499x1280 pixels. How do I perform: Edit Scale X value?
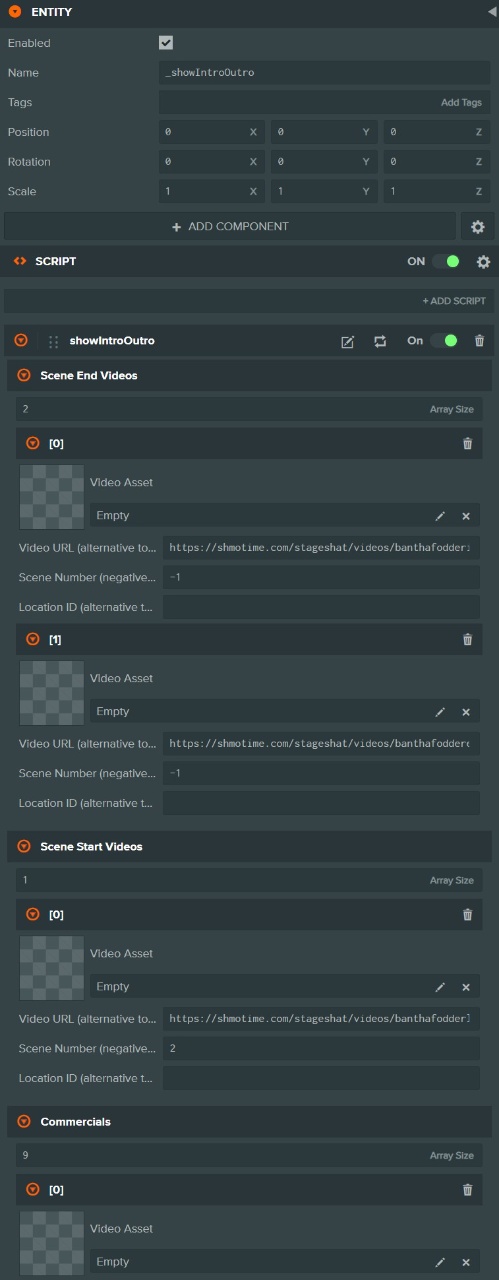tap(211, 191)
